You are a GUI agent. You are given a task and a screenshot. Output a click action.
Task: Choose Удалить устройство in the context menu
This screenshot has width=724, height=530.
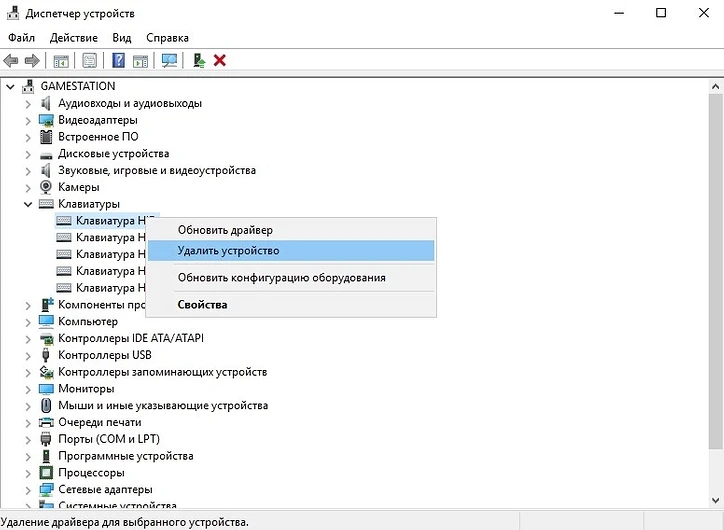click(x=291, y=251)
